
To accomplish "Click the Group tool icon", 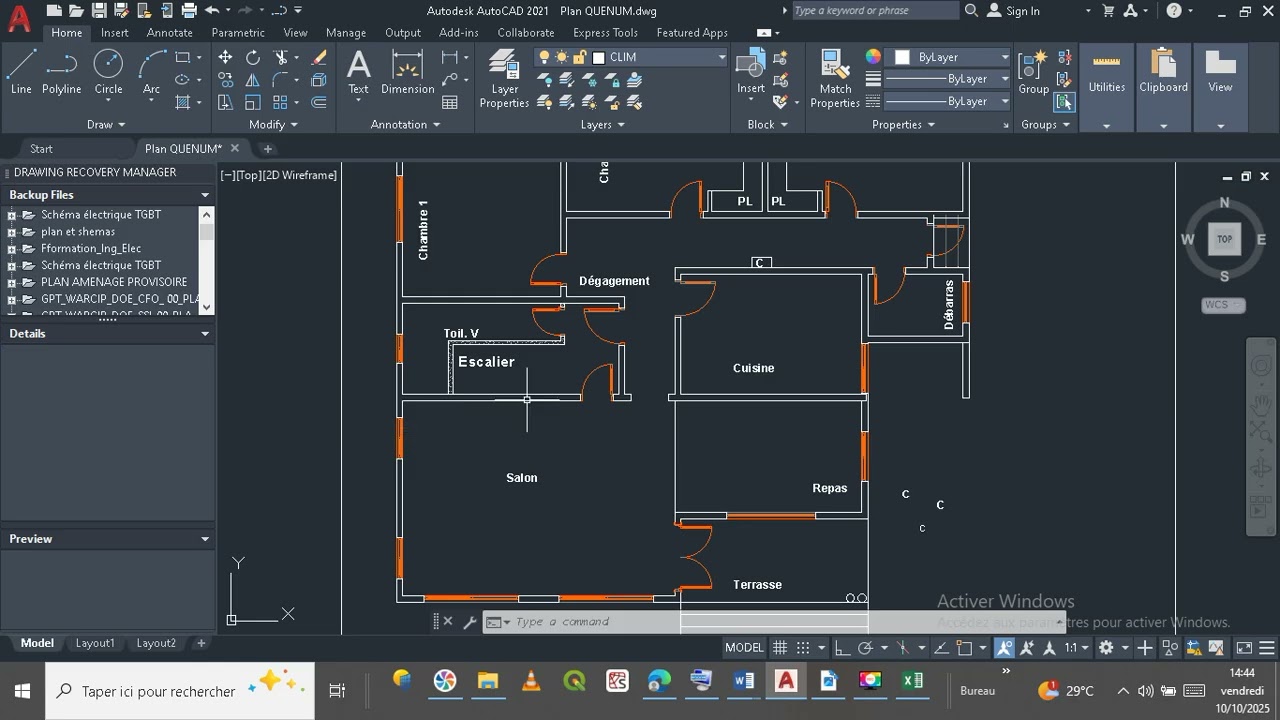I will pos(1033,71).
